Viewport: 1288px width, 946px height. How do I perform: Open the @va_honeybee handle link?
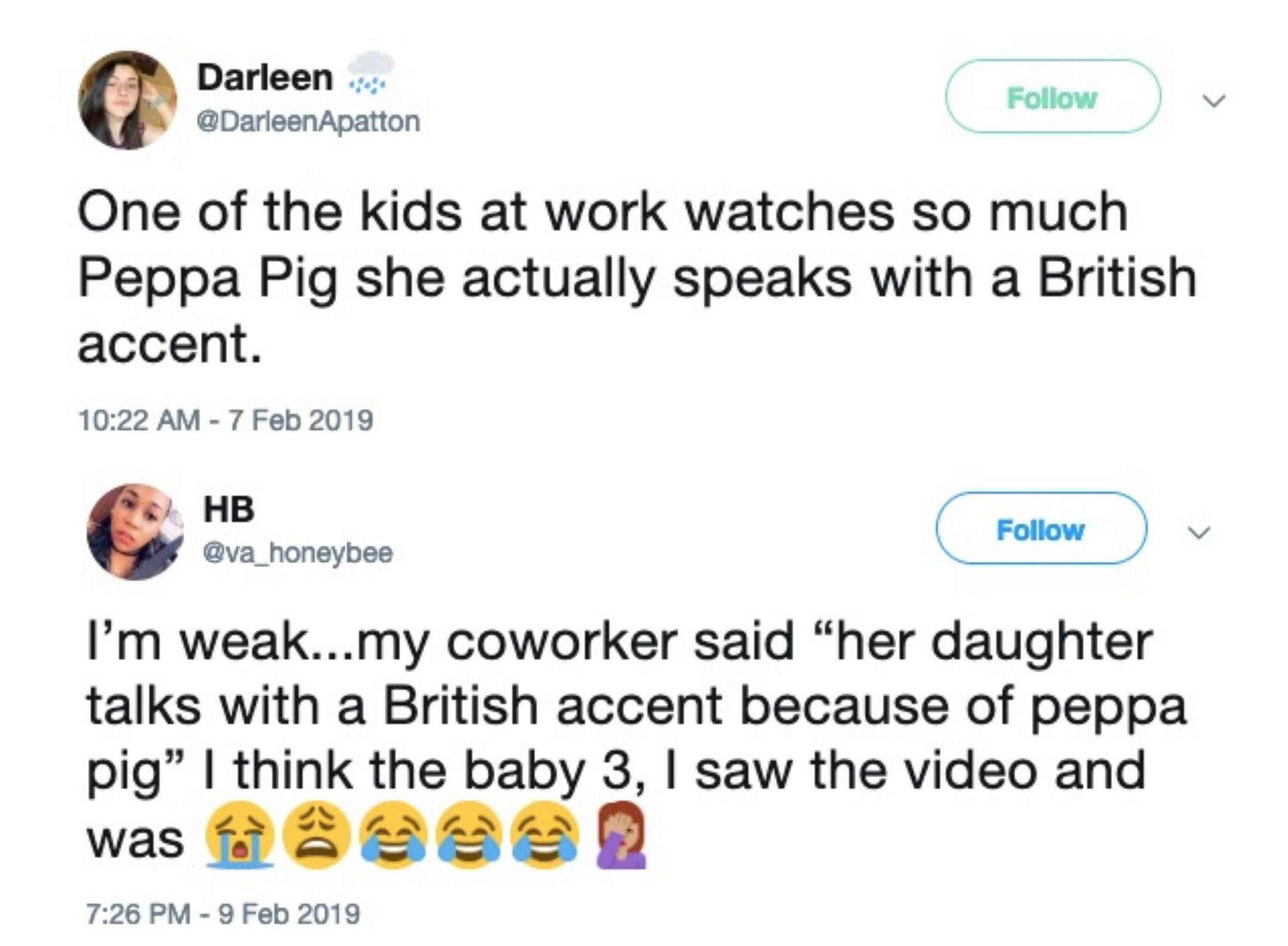click(296, 555)
